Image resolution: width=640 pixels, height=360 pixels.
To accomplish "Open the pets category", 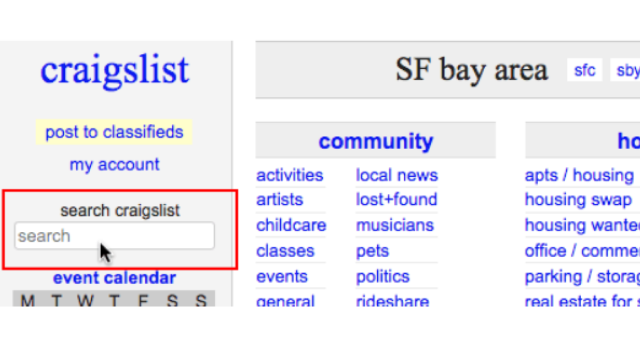I will [372, 251].
